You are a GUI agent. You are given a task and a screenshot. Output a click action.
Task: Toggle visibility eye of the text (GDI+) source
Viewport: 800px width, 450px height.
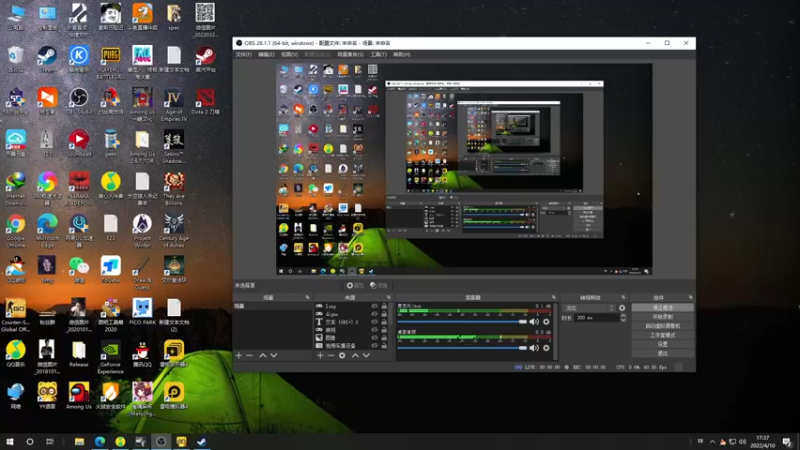pos(374,321)
